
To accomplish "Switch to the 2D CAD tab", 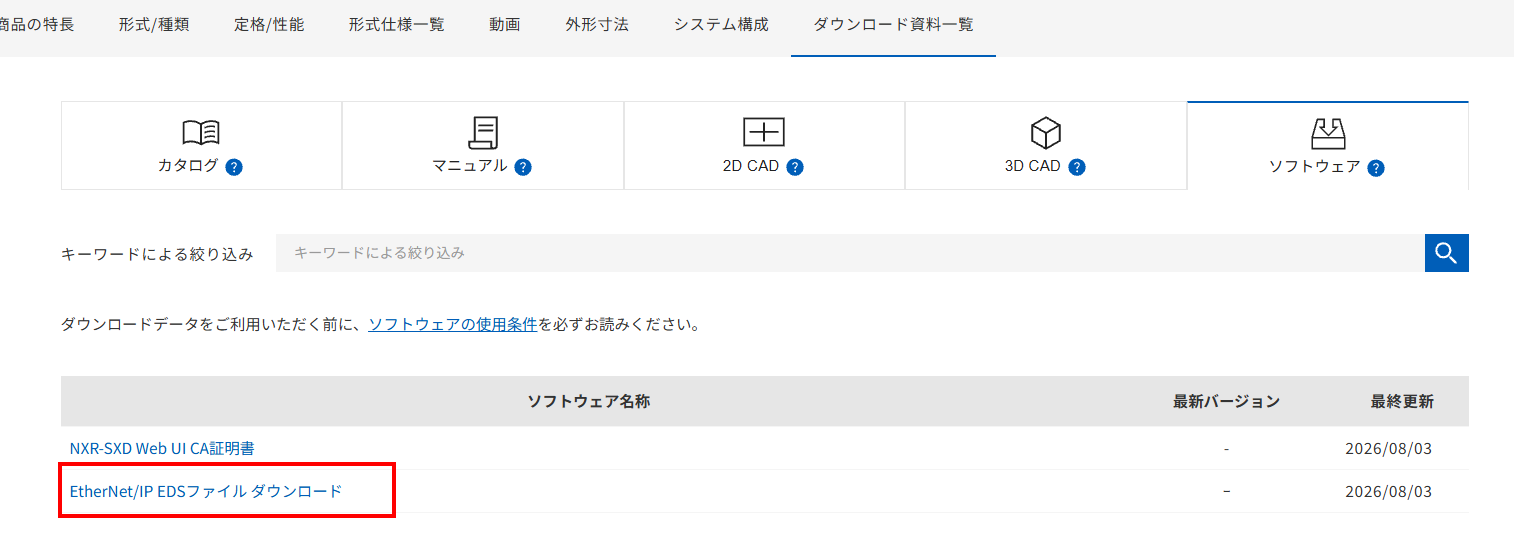I will coord(764,146).
